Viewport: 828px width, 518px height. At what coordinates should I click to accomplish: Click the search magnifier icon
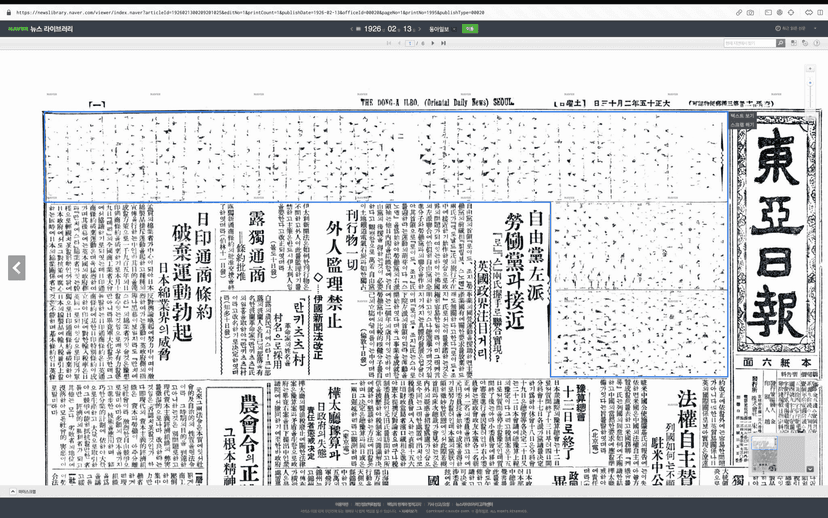tap(780, 43)
